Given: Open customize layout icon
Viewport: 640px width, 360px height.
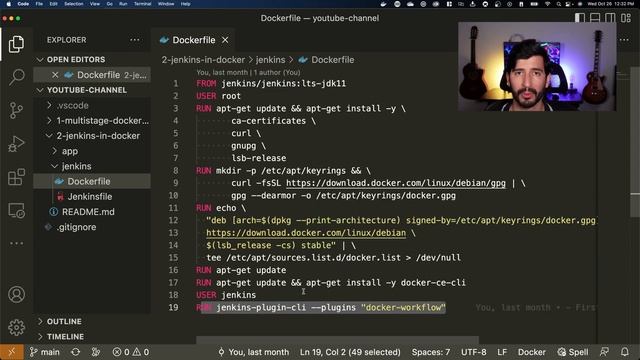Looking at the screenshot, I should click(x=626, y=18).
